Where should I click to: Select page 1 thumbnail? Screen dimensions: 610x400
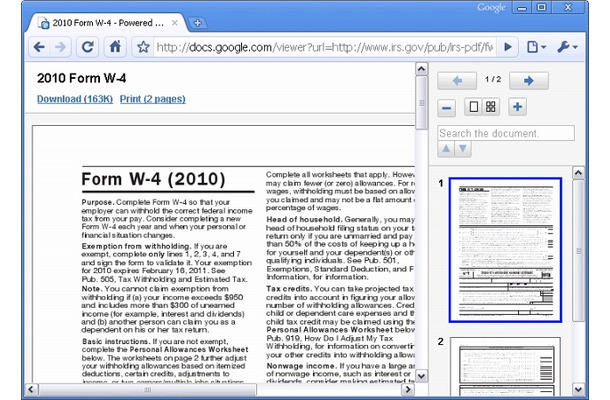(505, 250)
